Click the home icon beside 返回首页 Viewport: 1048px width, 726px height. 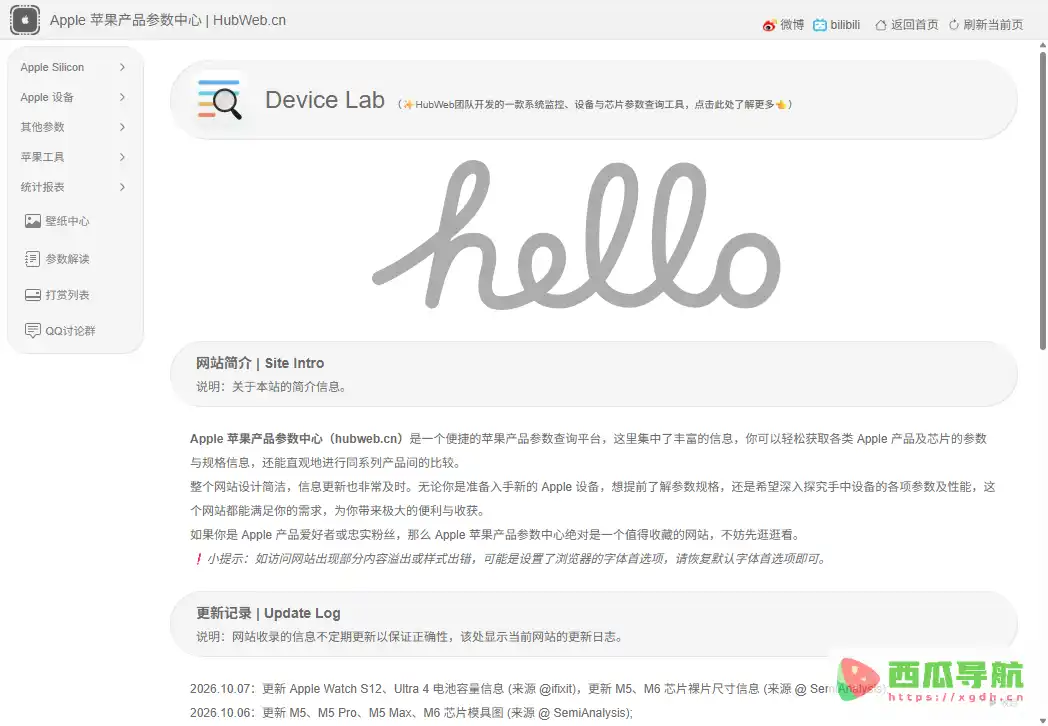pyautogui.click(x=881, y=25)
